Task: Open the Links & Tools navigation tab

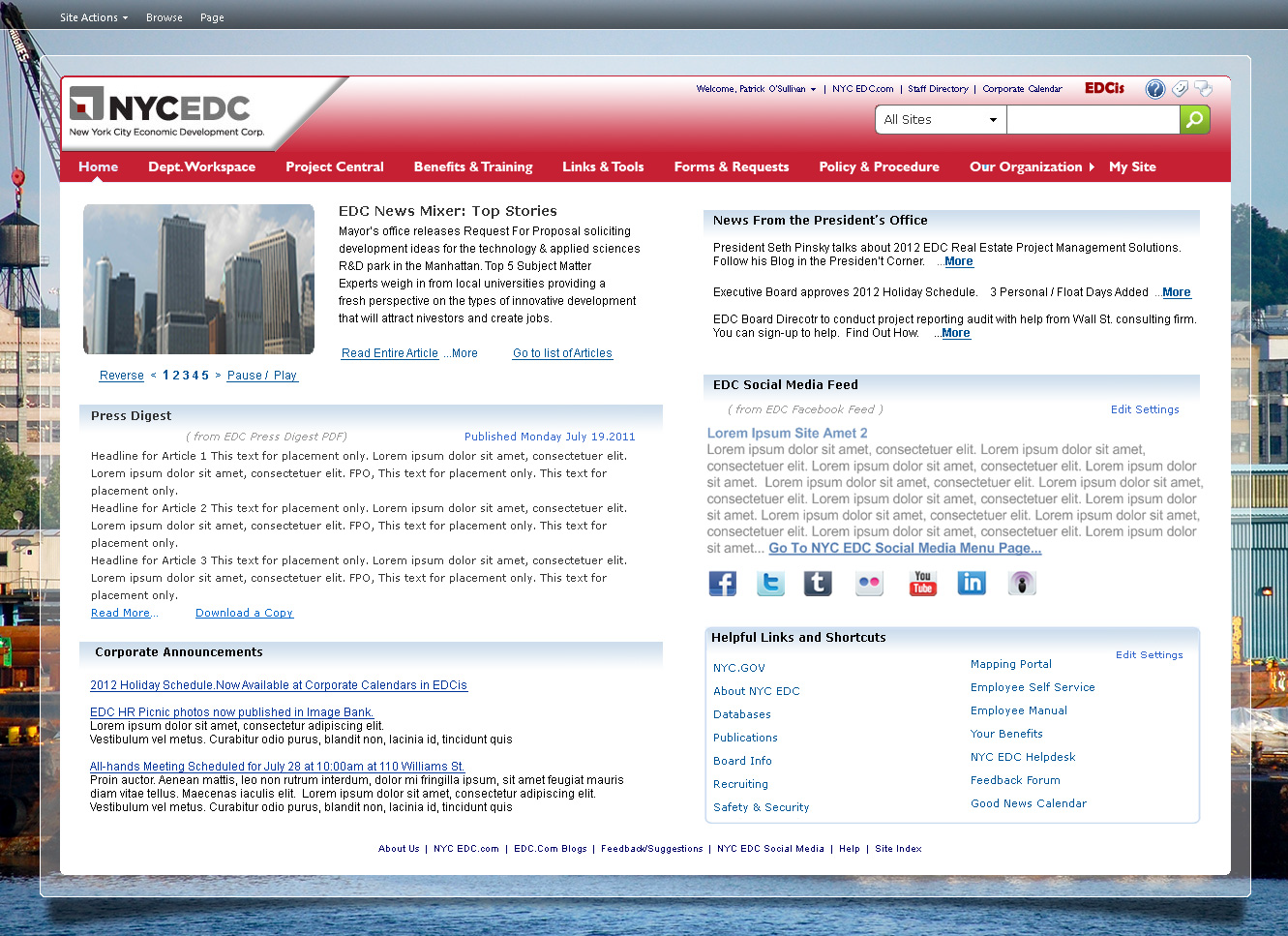Action: (x=603, y=166)
